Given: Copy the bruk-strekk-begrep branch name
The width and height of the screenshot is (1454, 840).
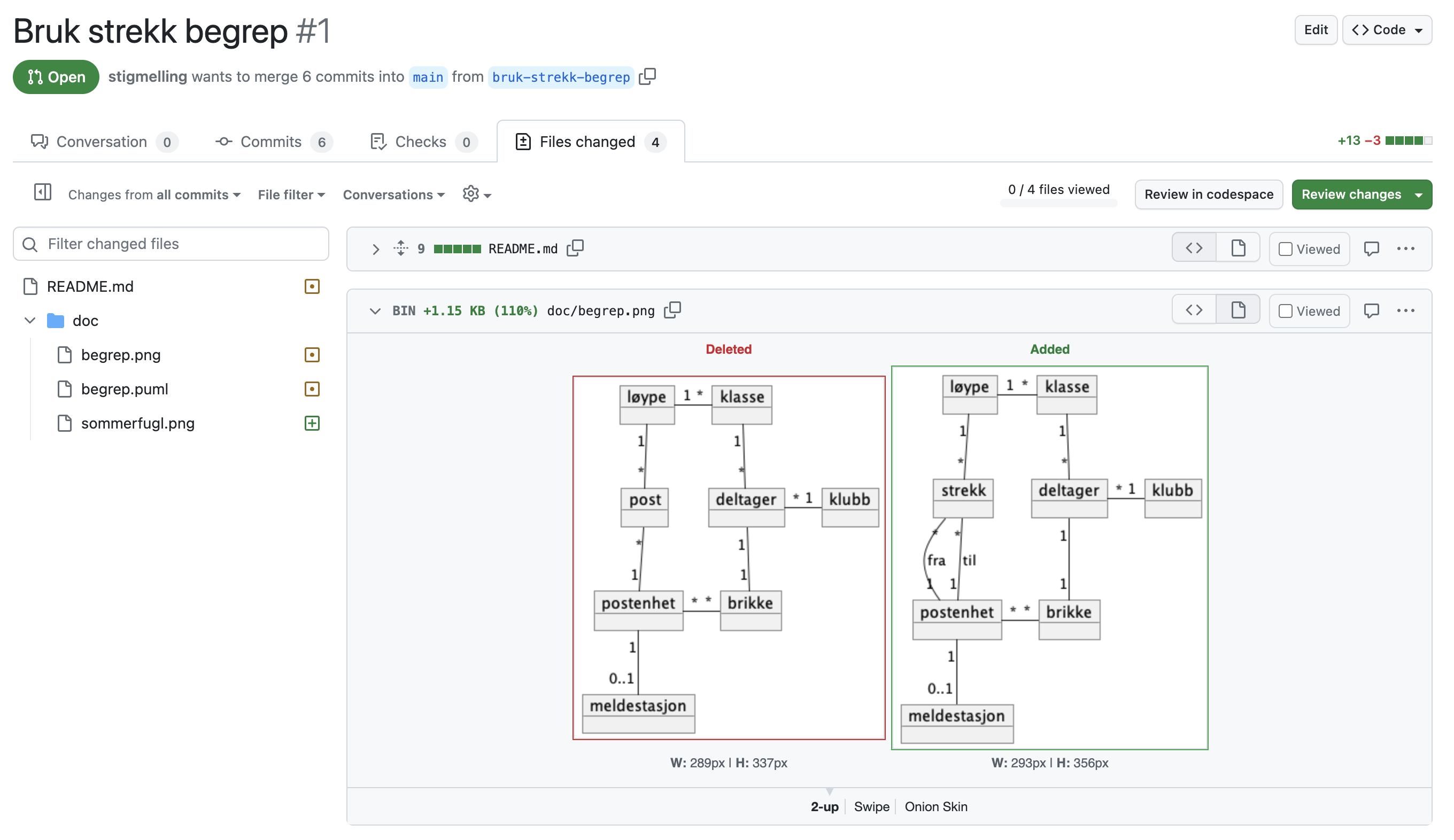Looking at the screenshot, I should 647,77.
